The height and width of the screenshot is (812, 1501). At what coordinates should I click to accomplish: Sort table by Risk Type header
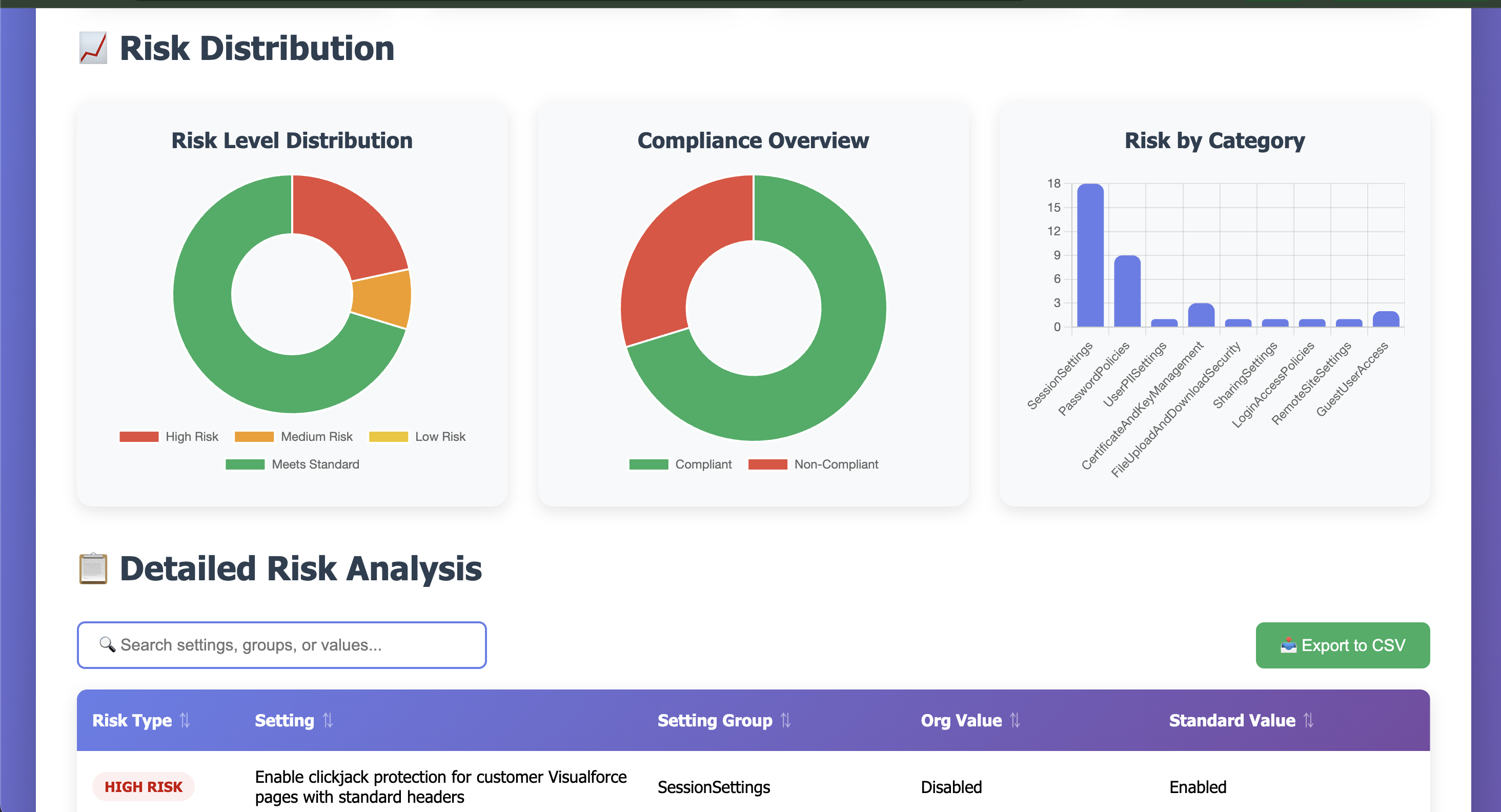132,721
